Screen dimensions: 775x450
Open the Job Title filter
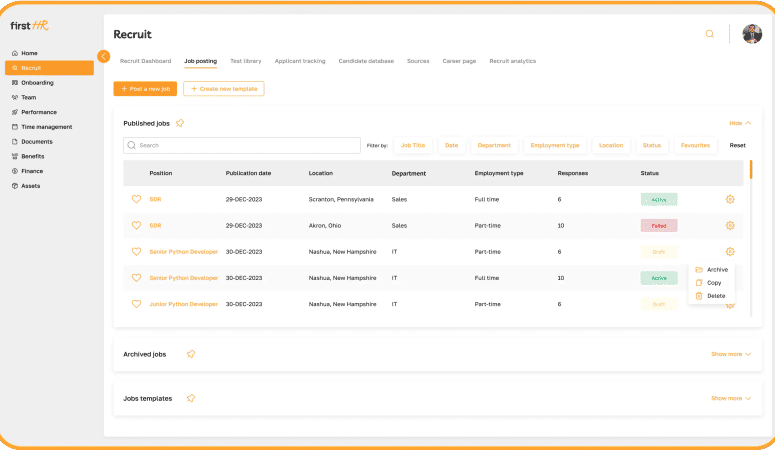pos(413,145)
